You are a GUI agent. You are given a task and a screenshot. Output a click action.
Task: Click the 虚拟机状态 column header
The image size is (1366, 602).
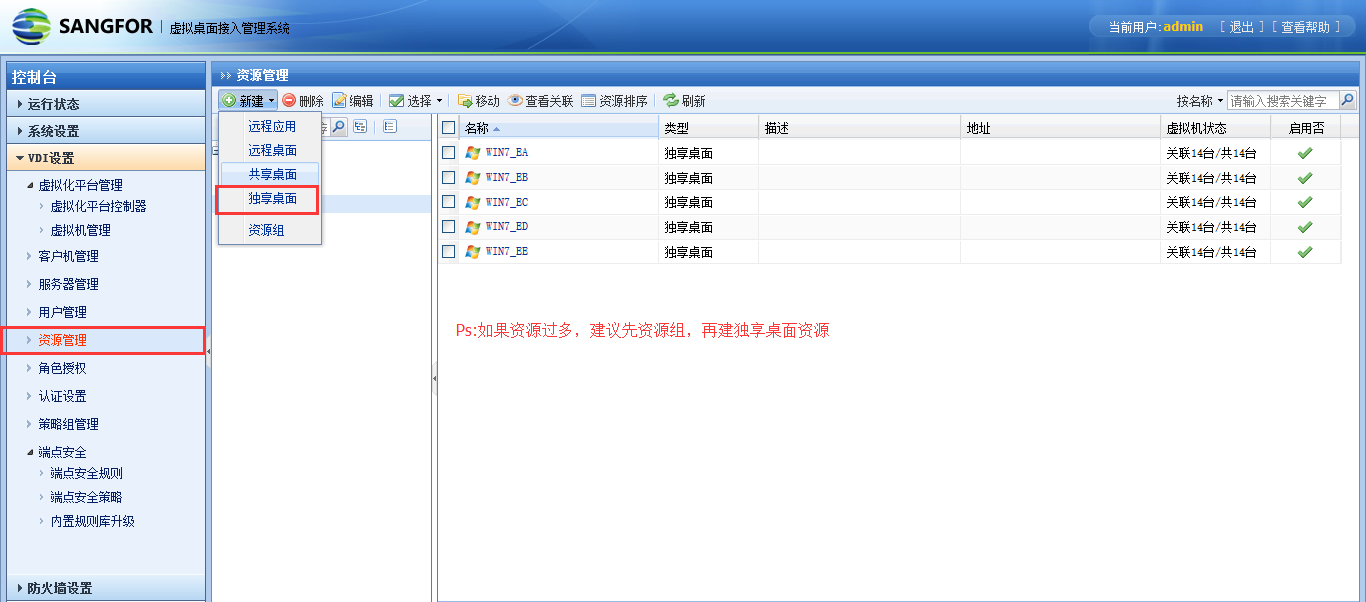(x=1216, y=128)
